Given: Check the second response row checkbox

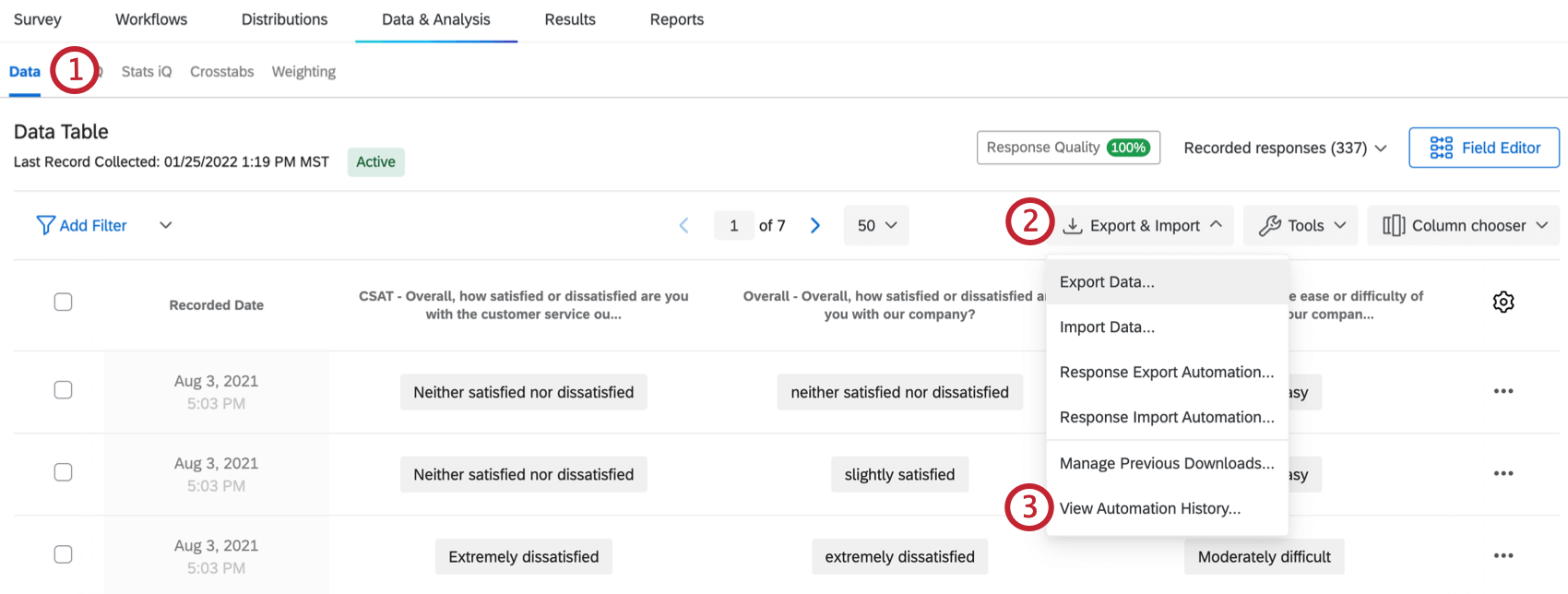Looking at the screenshot, I should click(x=63, y=472).
